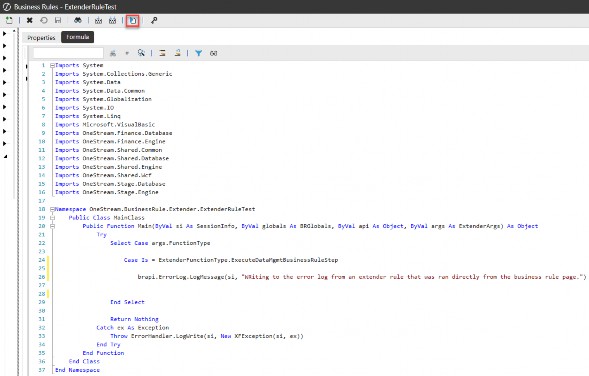Viewport: 589px width, 376px height.
Task: Click 'Imports System.Collections.Generic' line
Action: (113, 74)
